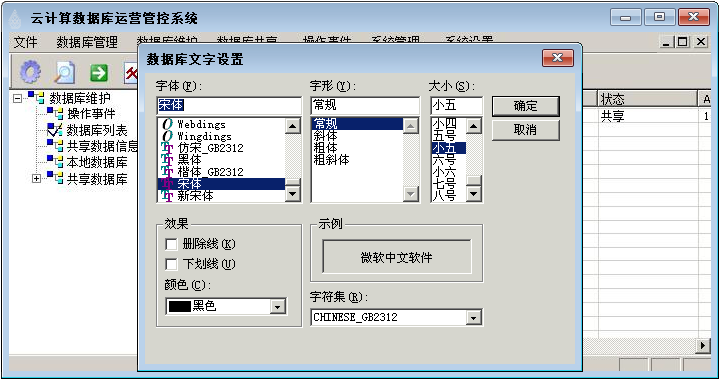Click the 微软中文软件 sample preview

[x=397, y=257]
